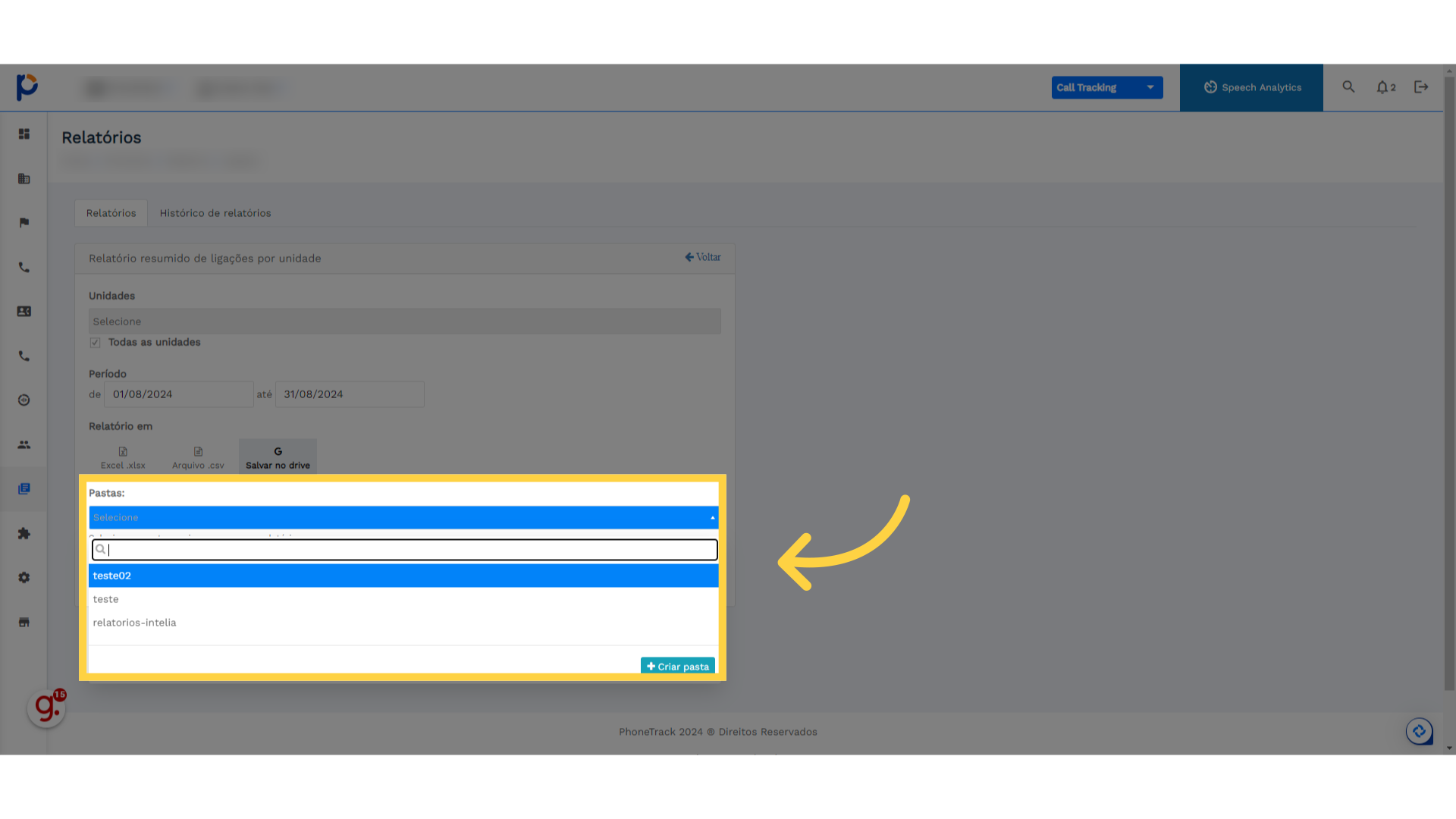
Task: Click the search magnifier icon in header
Action: (x=1348, y=87)
